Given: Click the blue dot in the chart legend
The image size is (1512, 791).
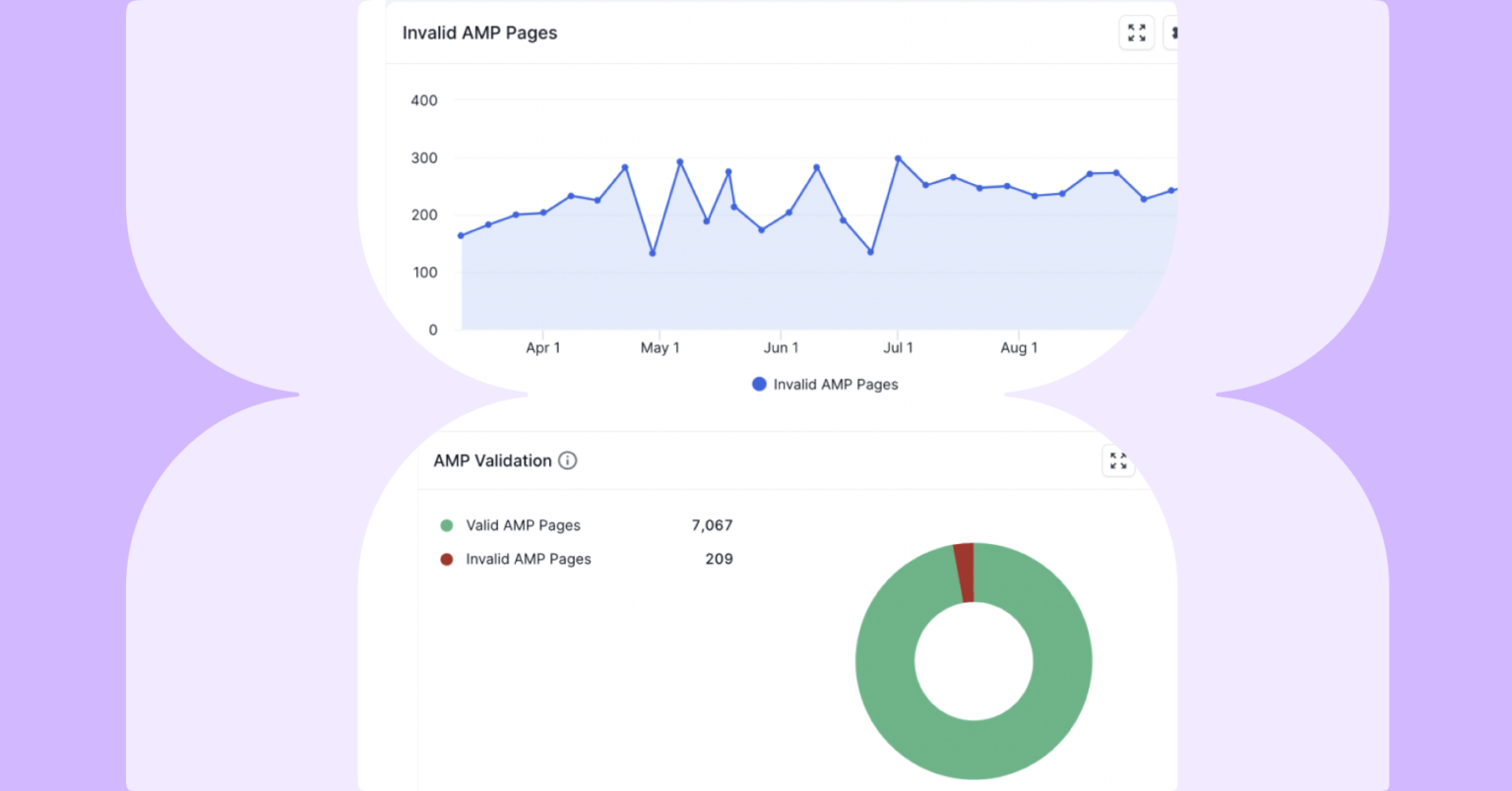Looking at the screenshot, I should 758,384.
